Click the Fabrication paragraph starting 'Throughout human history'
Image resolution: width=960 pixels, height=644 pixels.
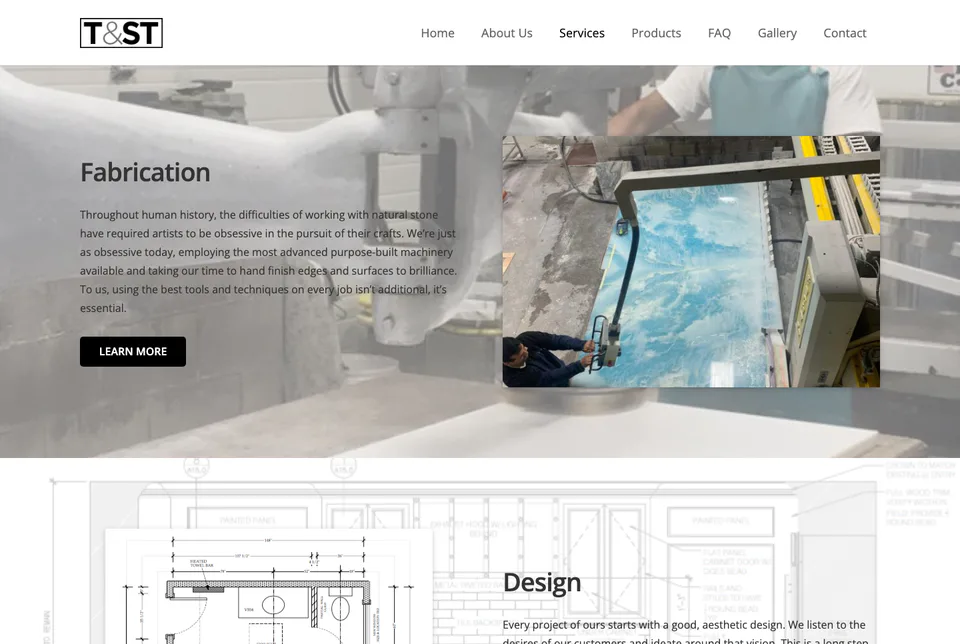click(x=268, y=261)
